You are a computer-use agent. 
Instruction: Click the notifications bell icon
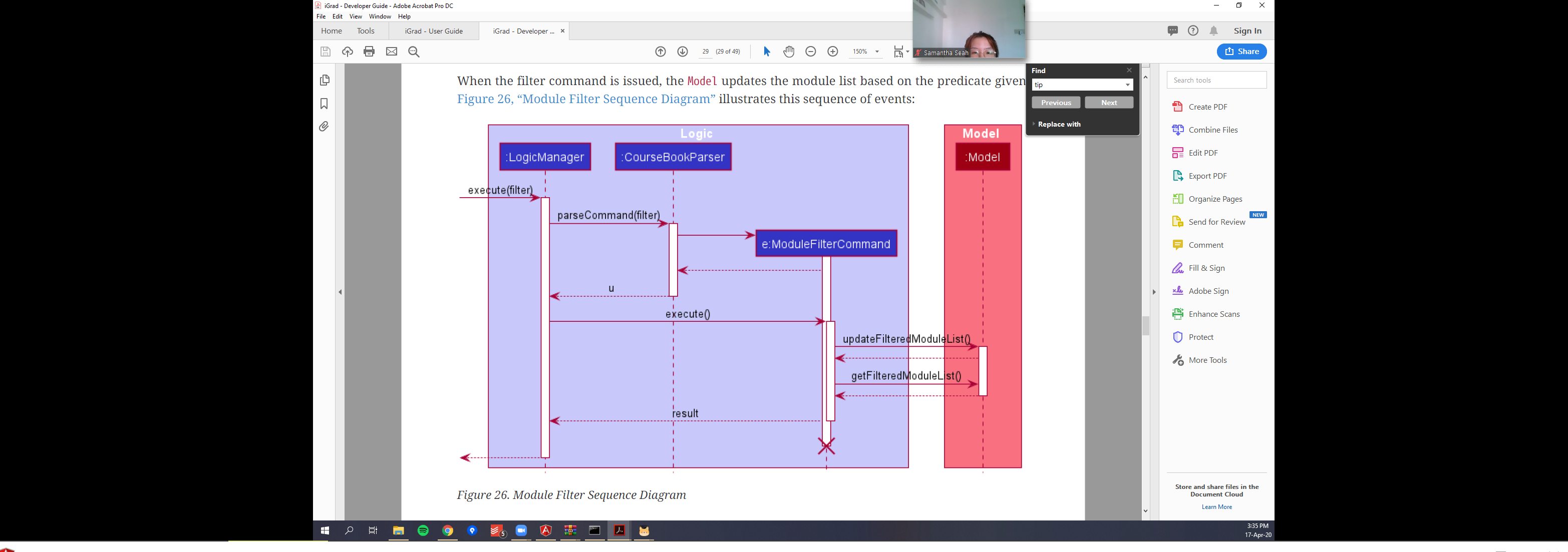point(1214,31)
